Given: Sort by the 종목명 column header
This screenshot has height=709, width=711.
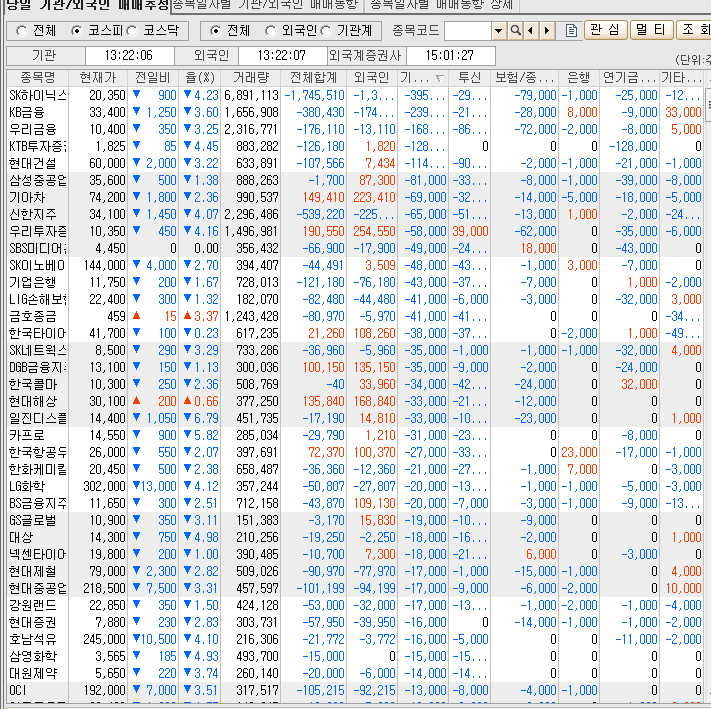Looking at the screenshot, I should (x=38, y=78).
